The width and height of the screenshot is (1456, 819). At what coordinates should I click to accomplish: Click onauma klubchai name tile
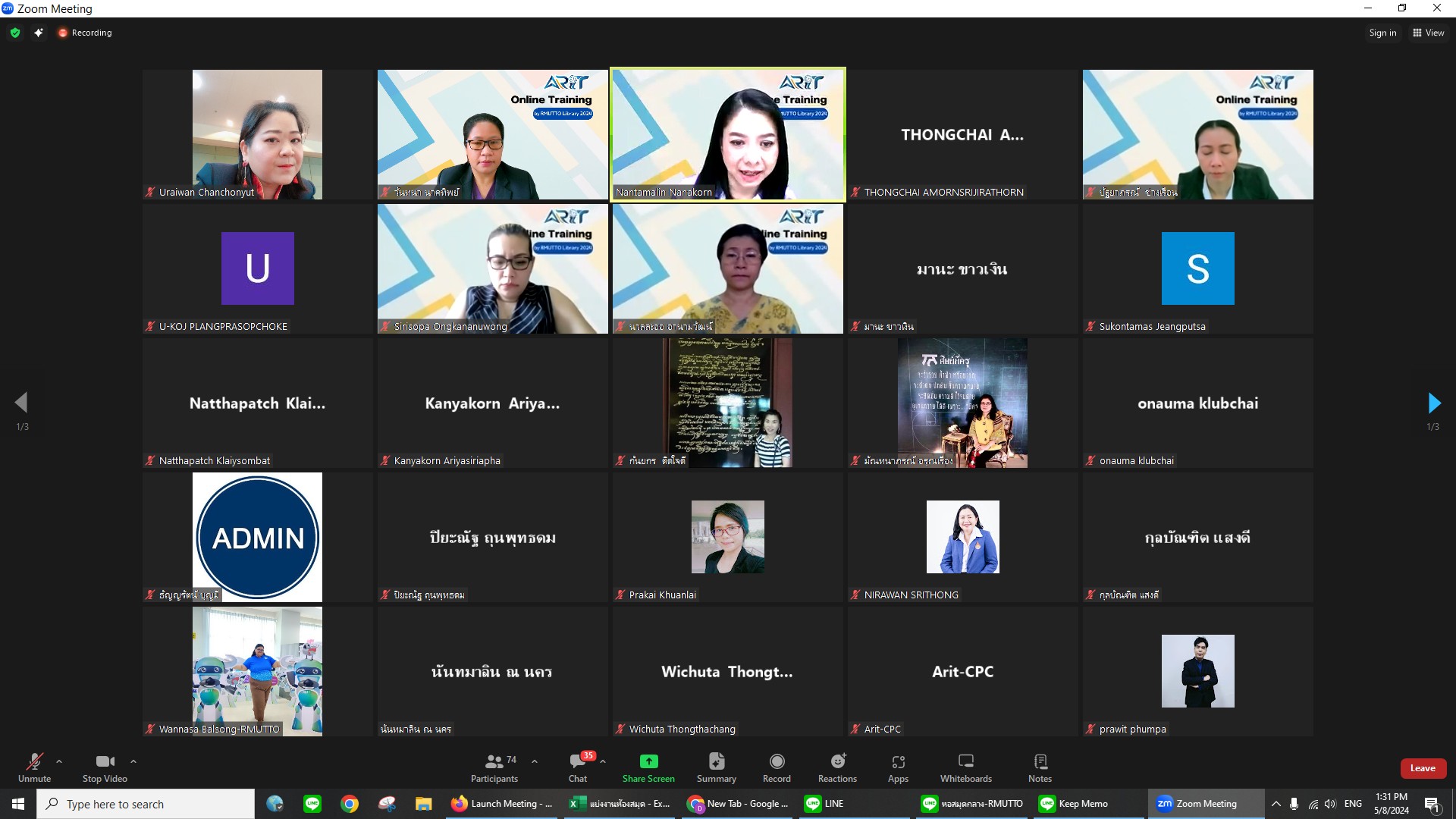click(1197, 403)
